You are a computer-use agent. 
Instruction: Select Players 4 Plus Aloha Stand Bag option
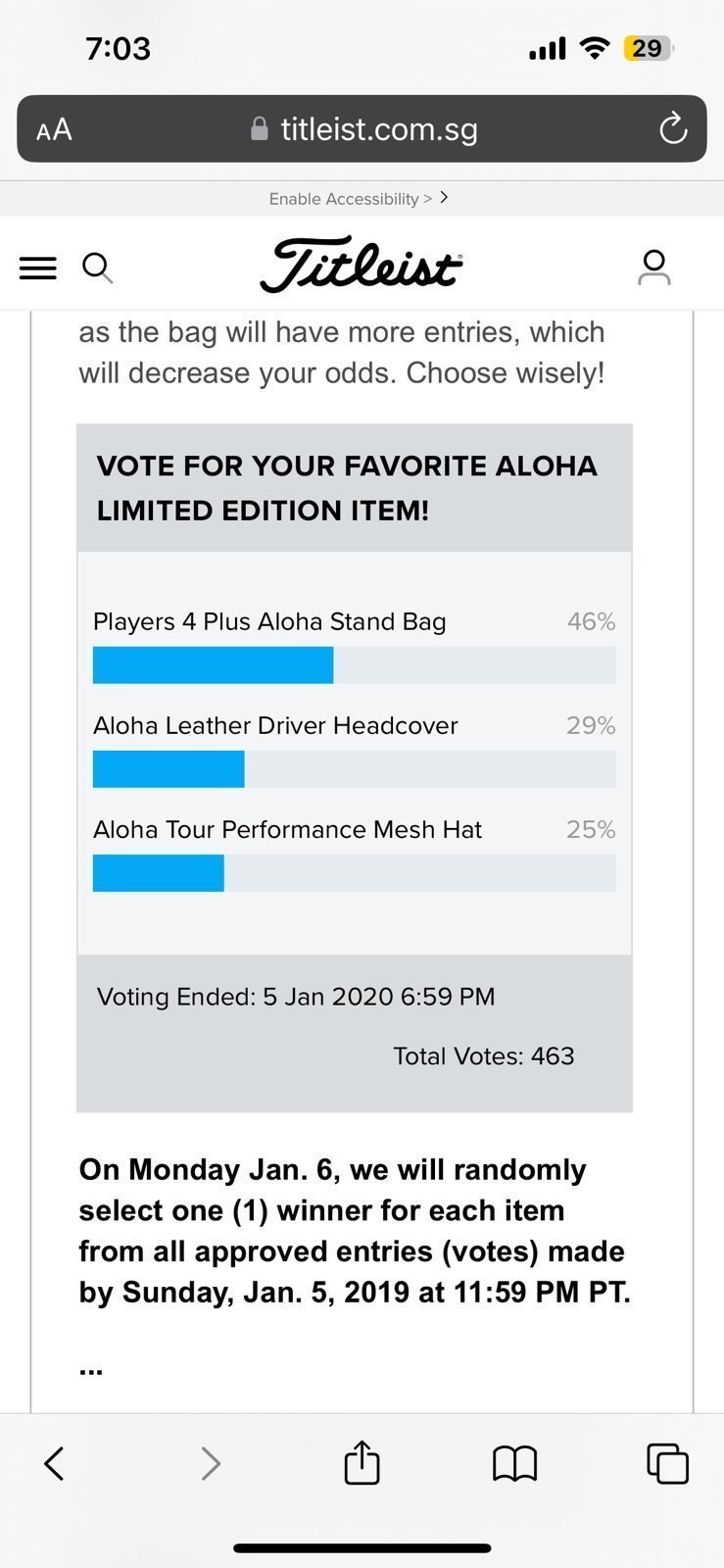click(x=269, y=621)
